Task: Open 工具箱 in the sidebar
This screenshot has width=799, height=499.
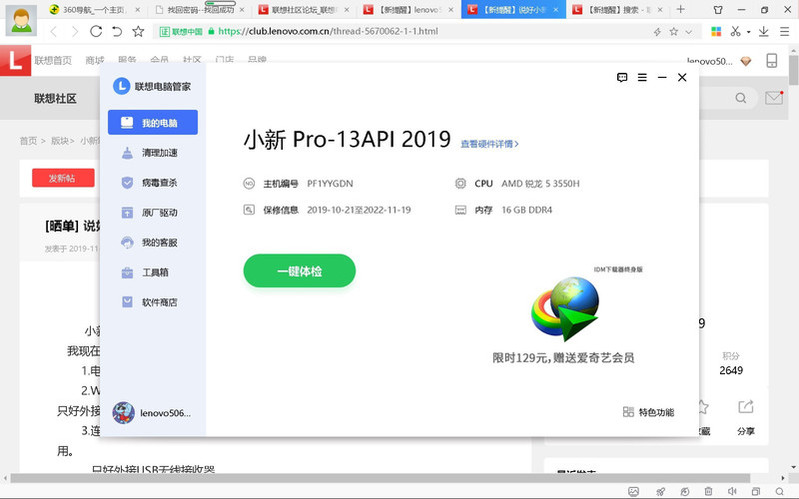Action: 152,273
